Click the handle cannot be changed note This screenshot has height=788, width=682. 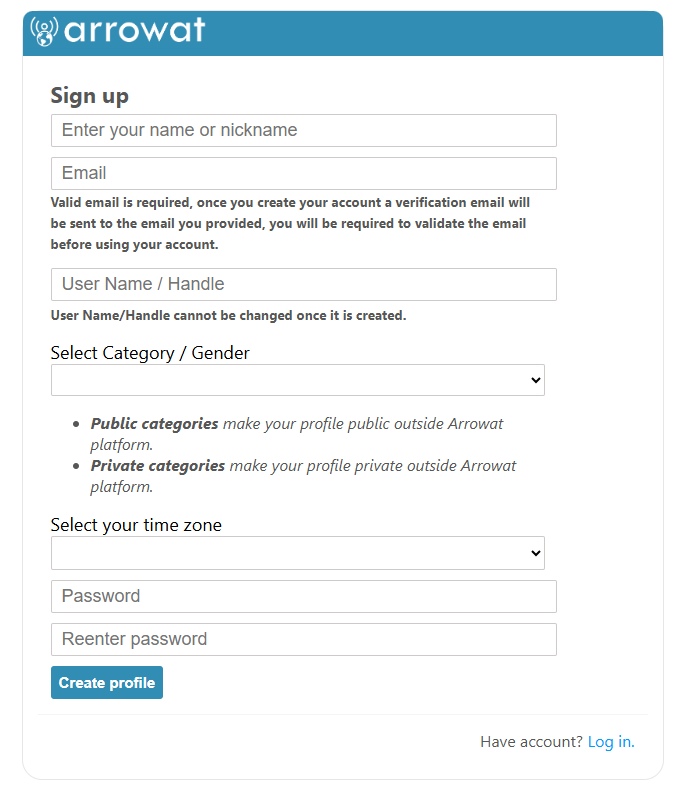(x=228, y=316)
